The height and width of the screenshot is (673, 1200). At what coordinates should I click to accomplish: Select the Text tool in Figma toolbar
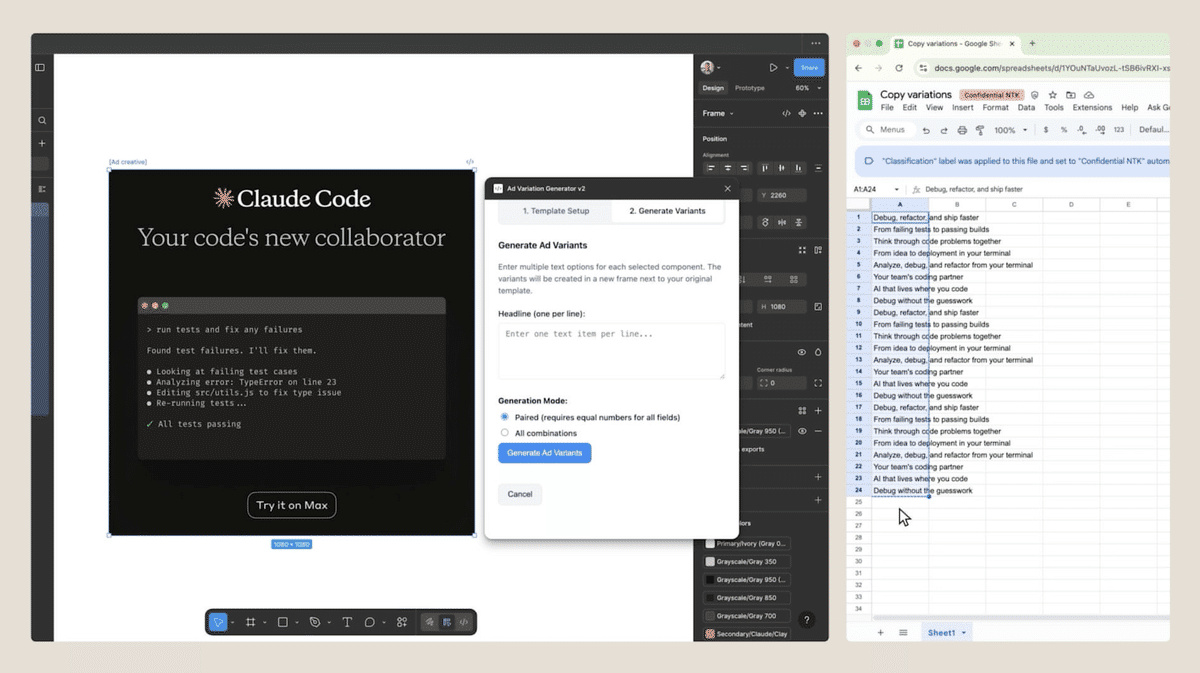tap(347, 622)
